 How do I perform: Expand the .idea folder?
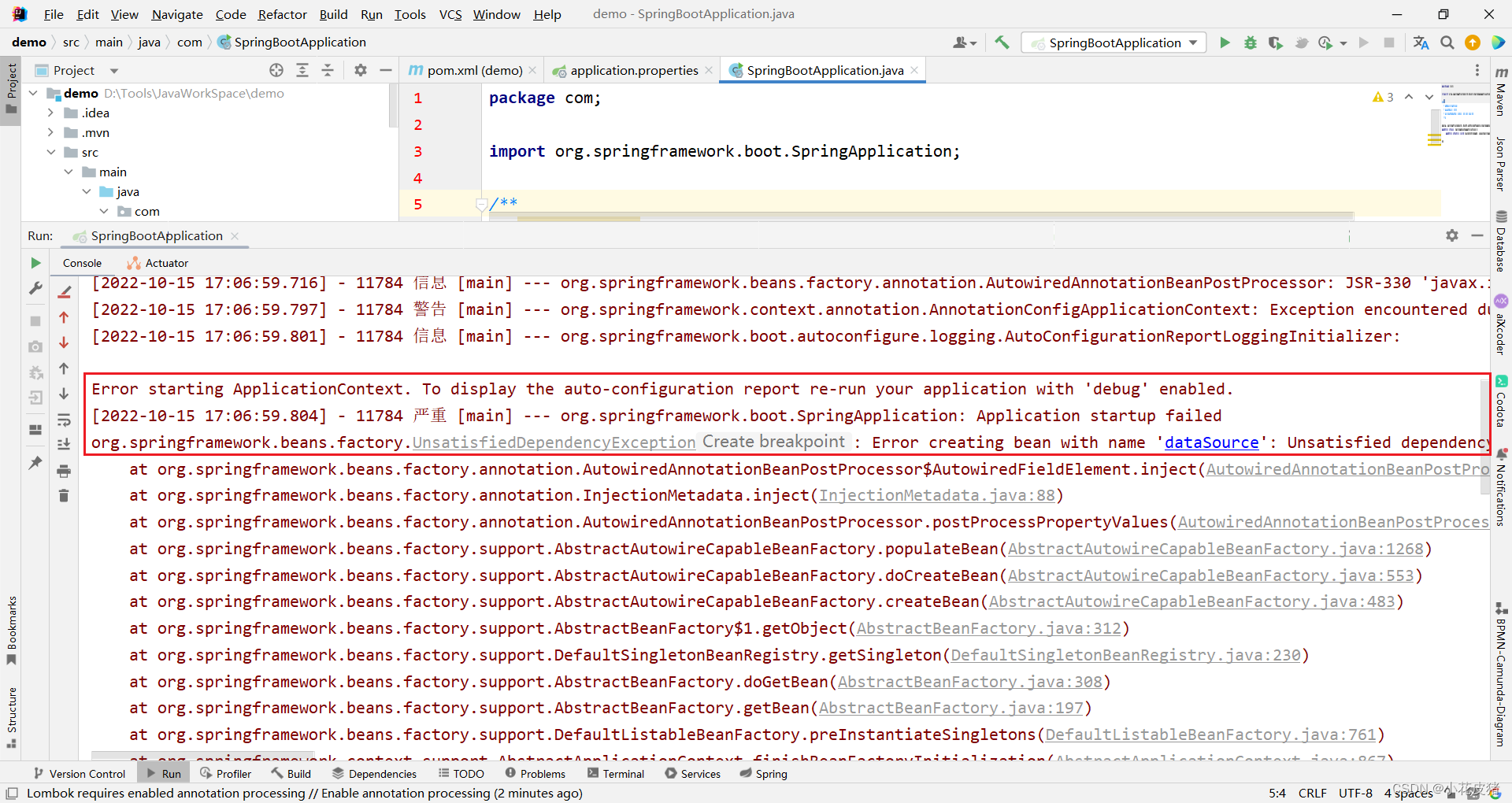coord(51,113)
